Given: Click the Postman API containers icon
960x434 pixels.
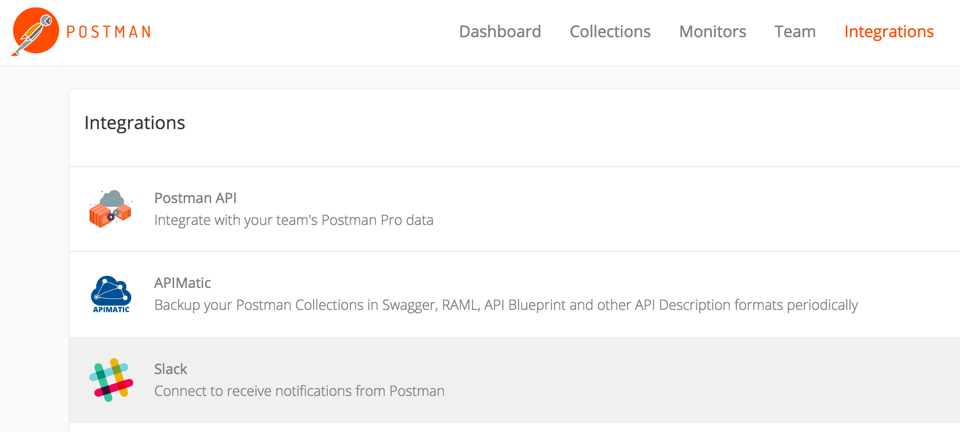Looking at the screenshot, I should (x=111, y=209).
